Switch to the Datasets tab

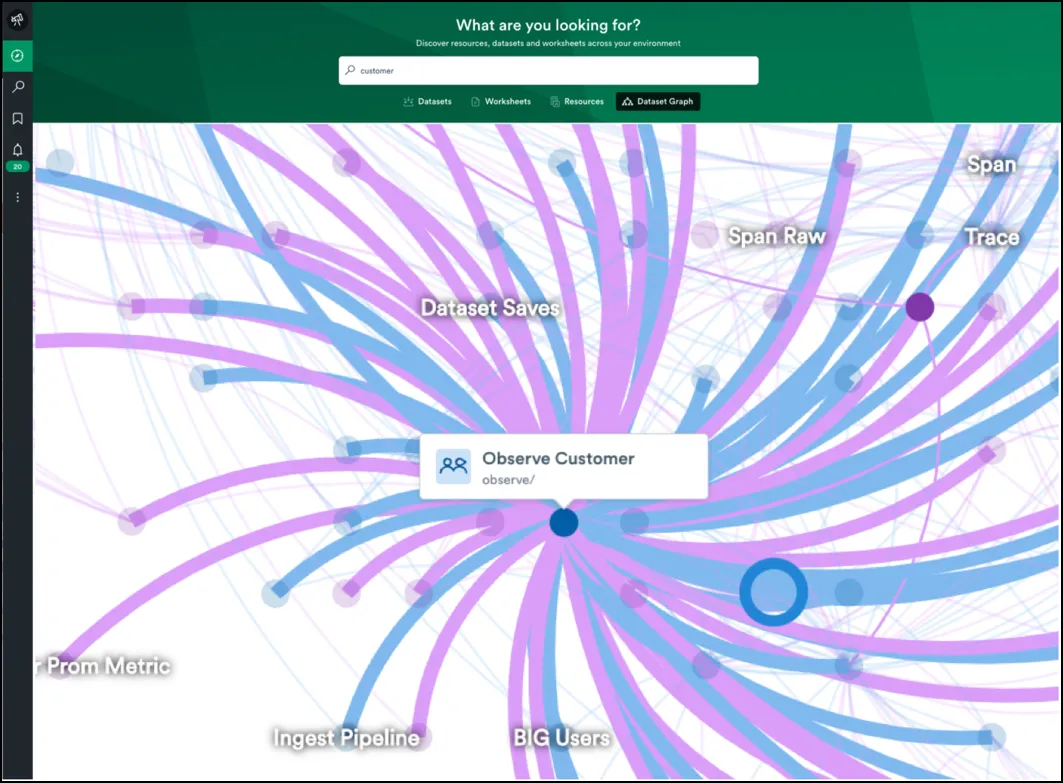(x=427, y=102)
